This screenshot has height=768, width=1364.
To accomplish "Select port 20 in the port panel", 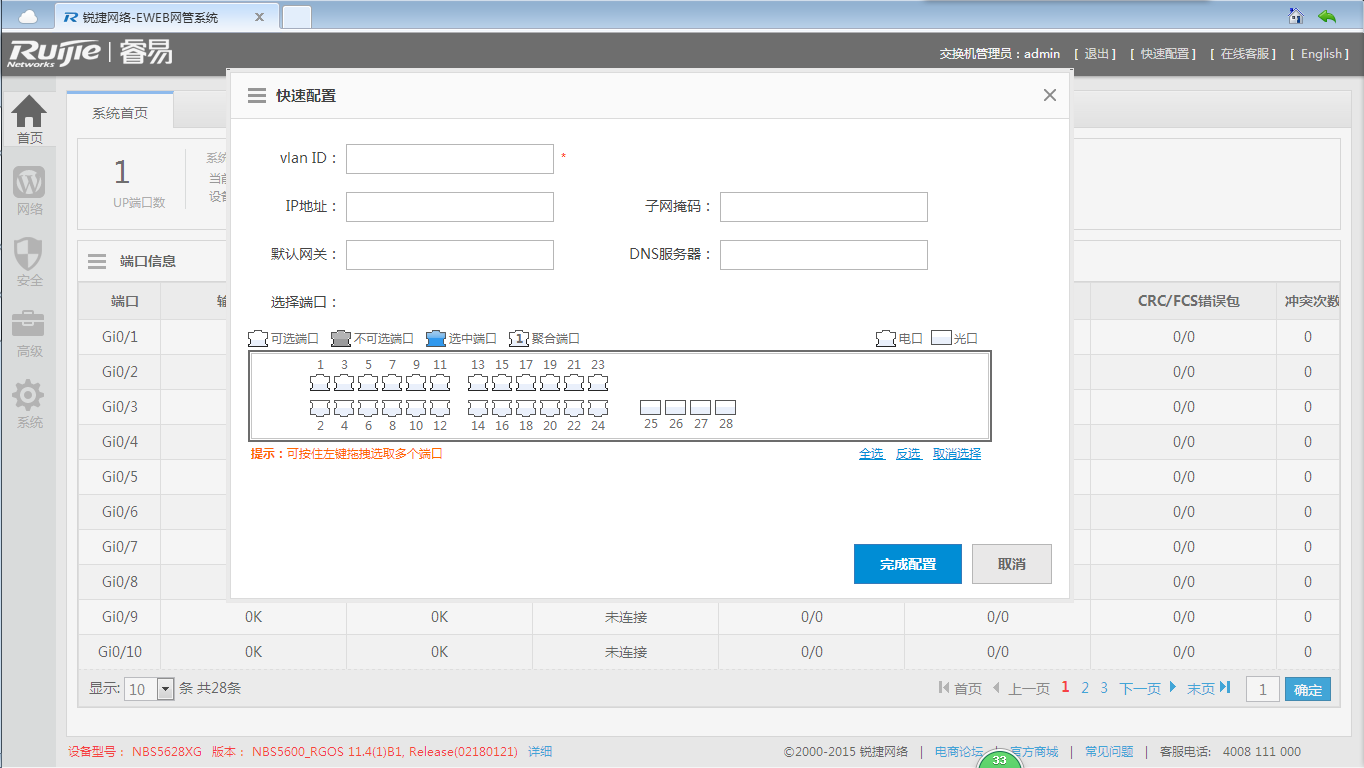I will click(550, 408).
